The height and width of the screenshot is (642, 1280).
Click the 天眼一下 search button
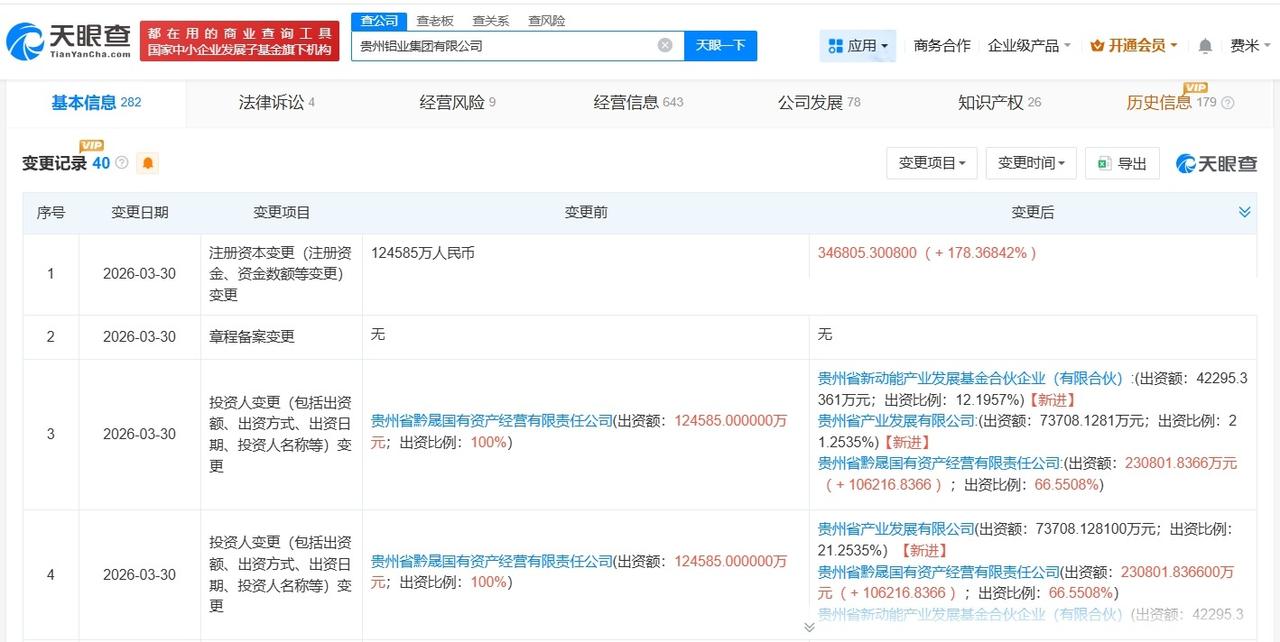(720, 46)
